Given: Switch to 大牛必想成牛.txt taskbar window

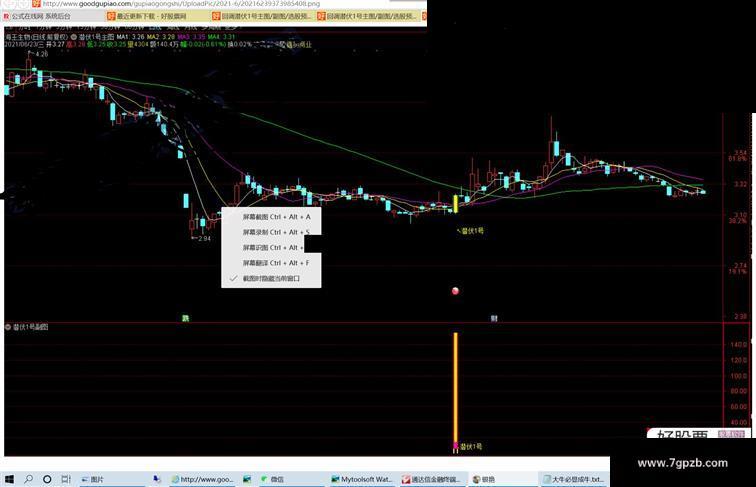Looking at the screenshot, I should click(x=573, y=479).
